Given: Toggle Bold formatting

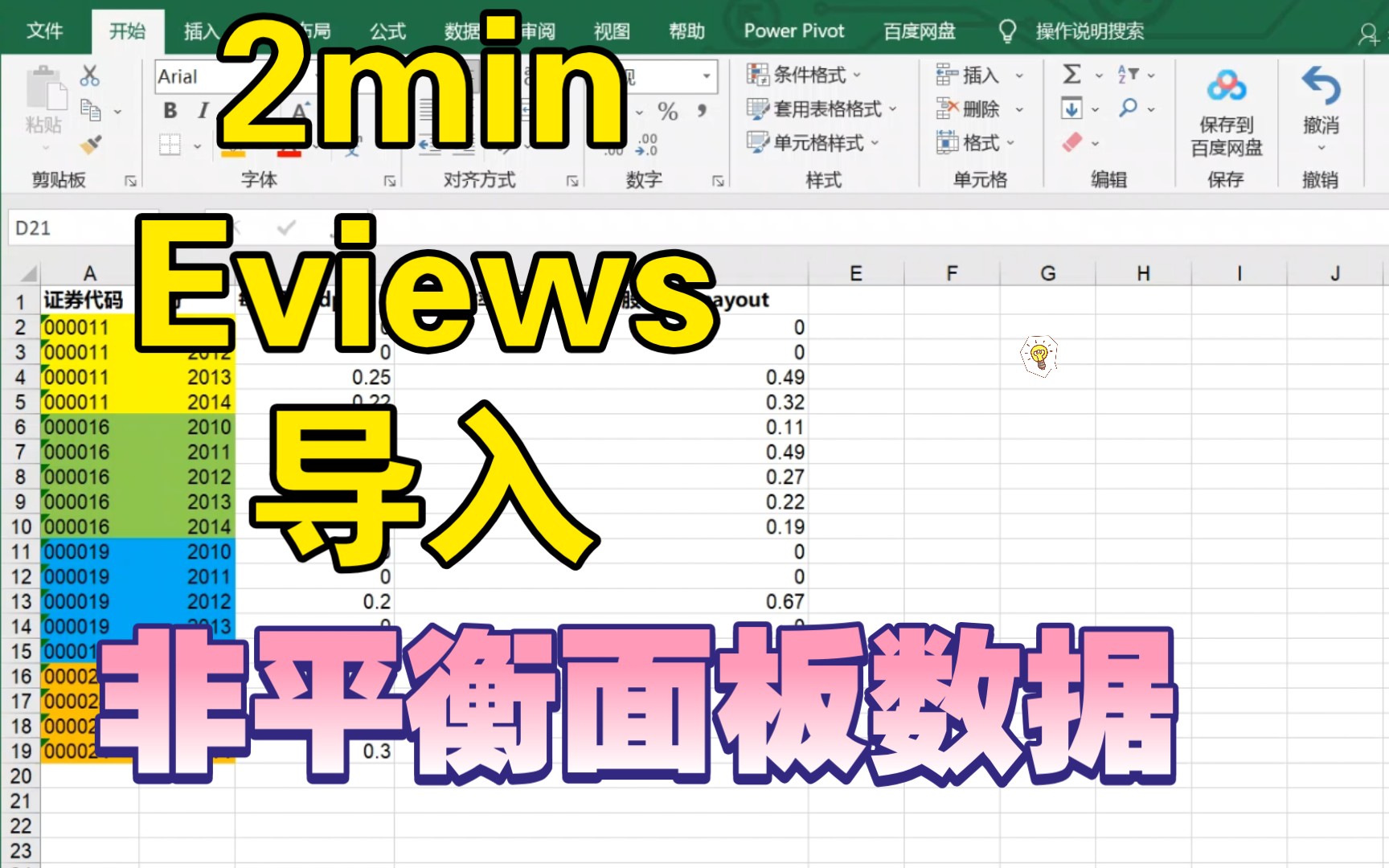Looking at the screenshot, I should click(170, 110).
